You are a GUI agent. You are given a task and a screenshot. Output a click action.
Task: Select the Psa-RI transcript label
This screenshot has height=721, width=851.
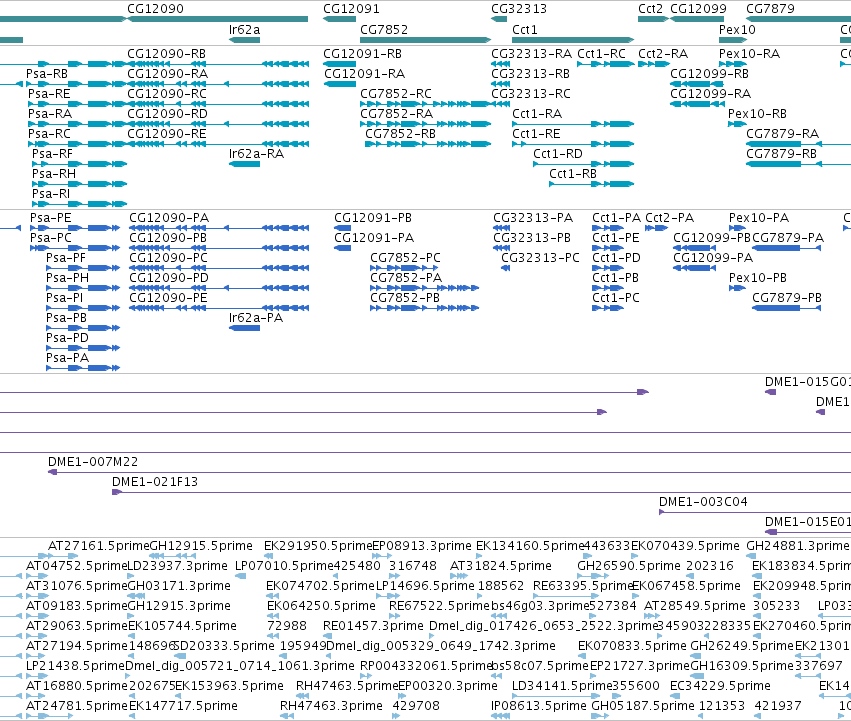50,194
